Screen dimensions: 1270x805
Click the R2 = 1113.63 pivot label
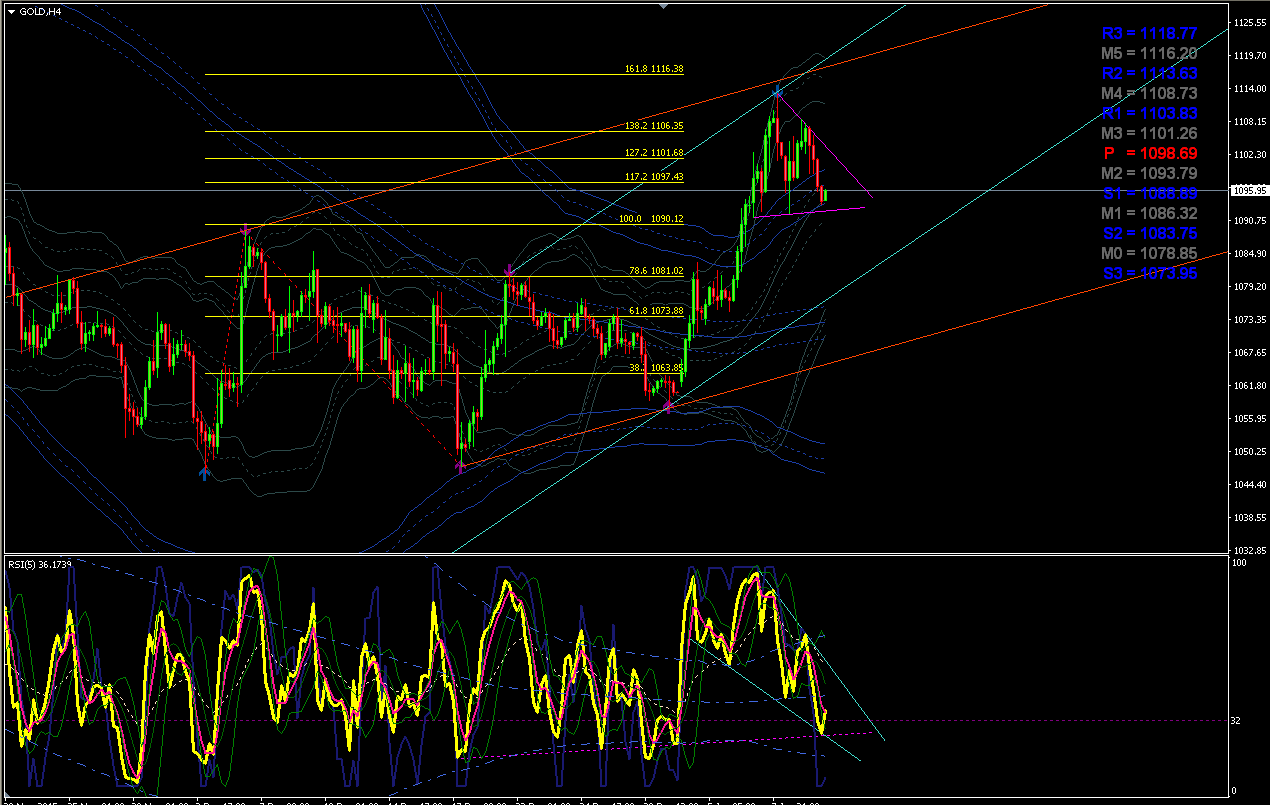(x=1149, y=74)
